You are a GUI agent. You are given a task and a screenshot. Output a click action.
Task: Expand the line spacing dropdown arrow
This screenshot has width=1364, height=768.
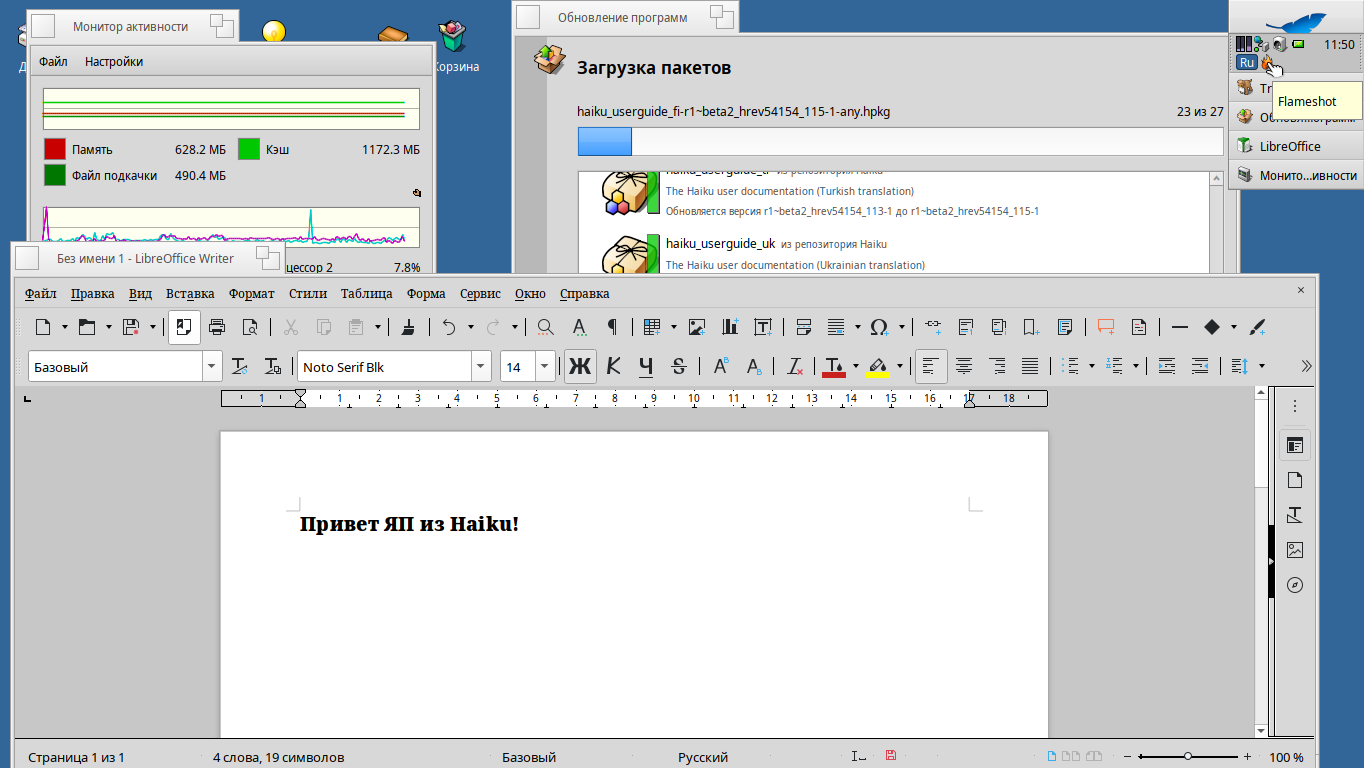(x=1262, y=367)
